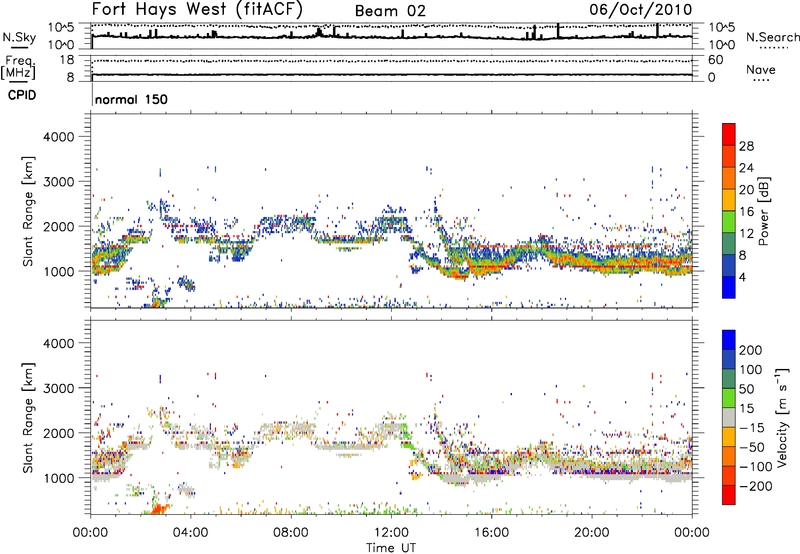The height and width of the screenshot is (554, 800).
Task: Click the 'Power [dB]' color bar title
Action: [764, 211]
